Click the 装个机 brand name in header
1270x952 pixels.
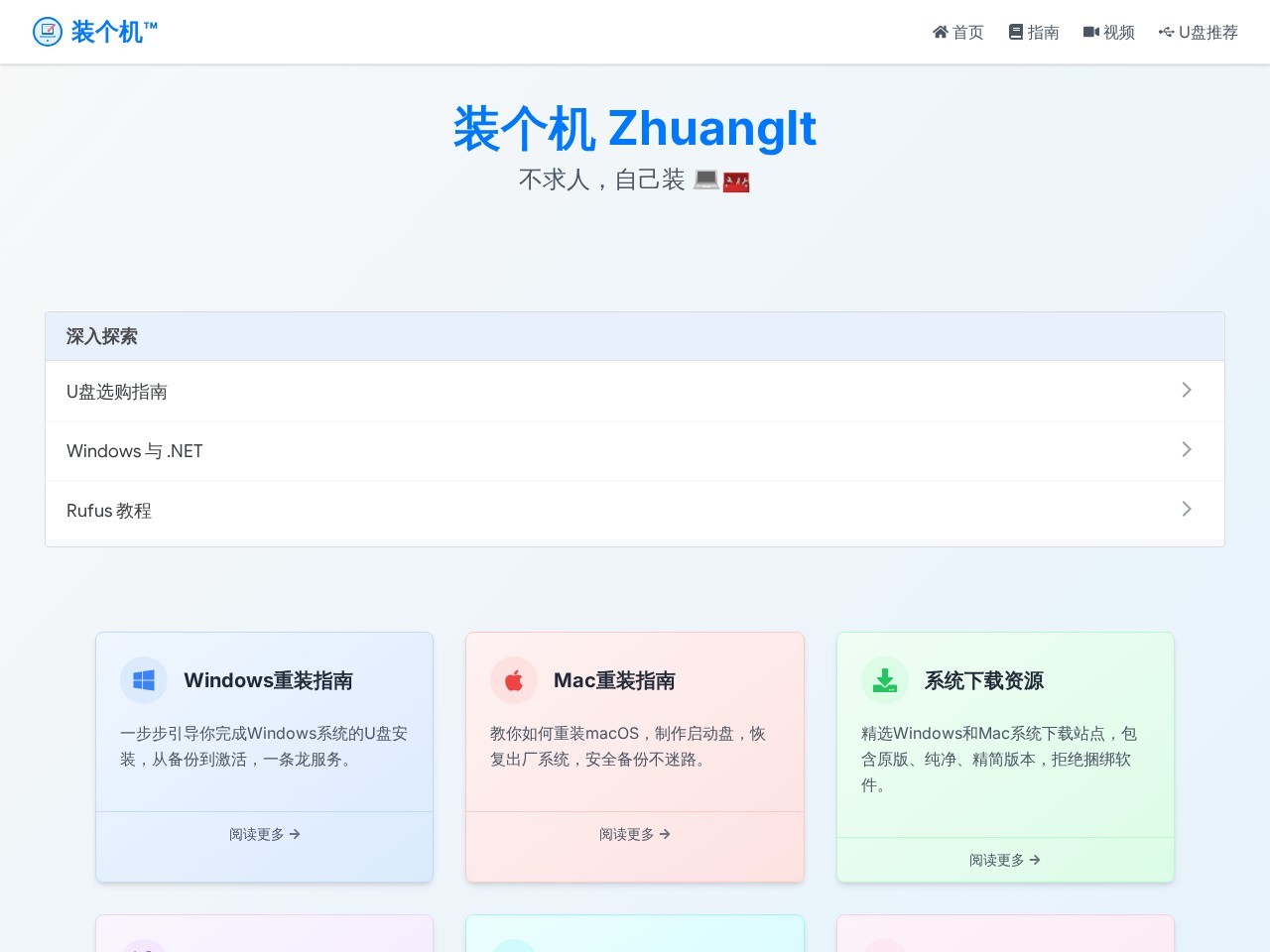pos(114,32)
